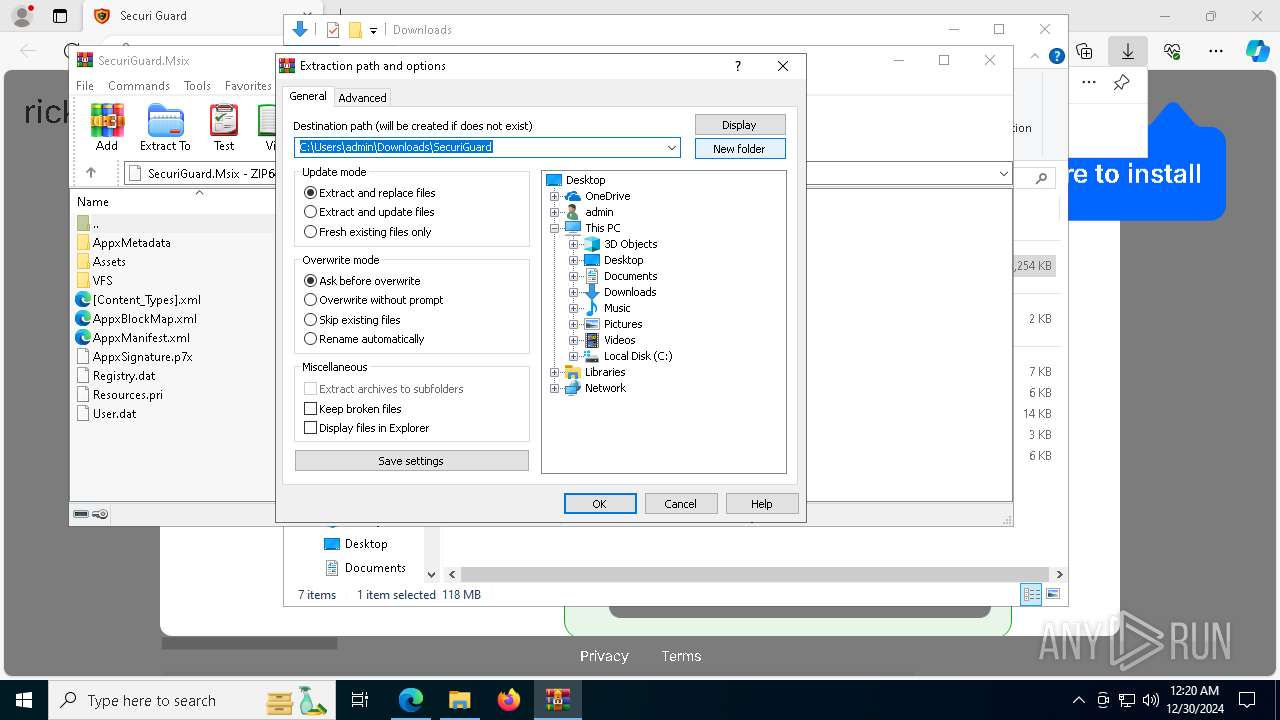Click the Help button in extraction dialog
The height and width of the screenshot is (720, 1280).
pyautogui.click(x=762, y=504)
